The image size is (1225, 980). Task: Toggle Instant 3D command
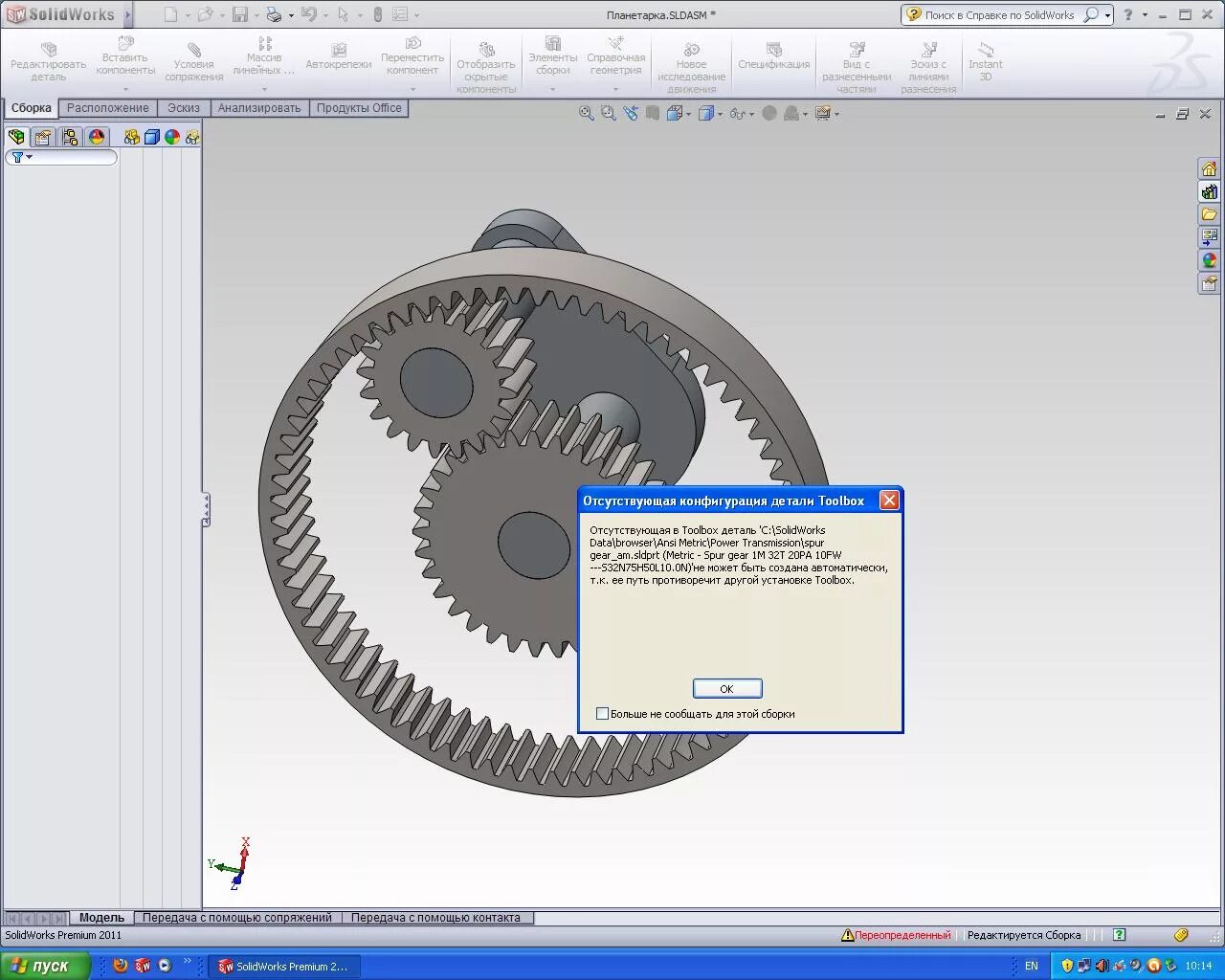coord(986,61)
